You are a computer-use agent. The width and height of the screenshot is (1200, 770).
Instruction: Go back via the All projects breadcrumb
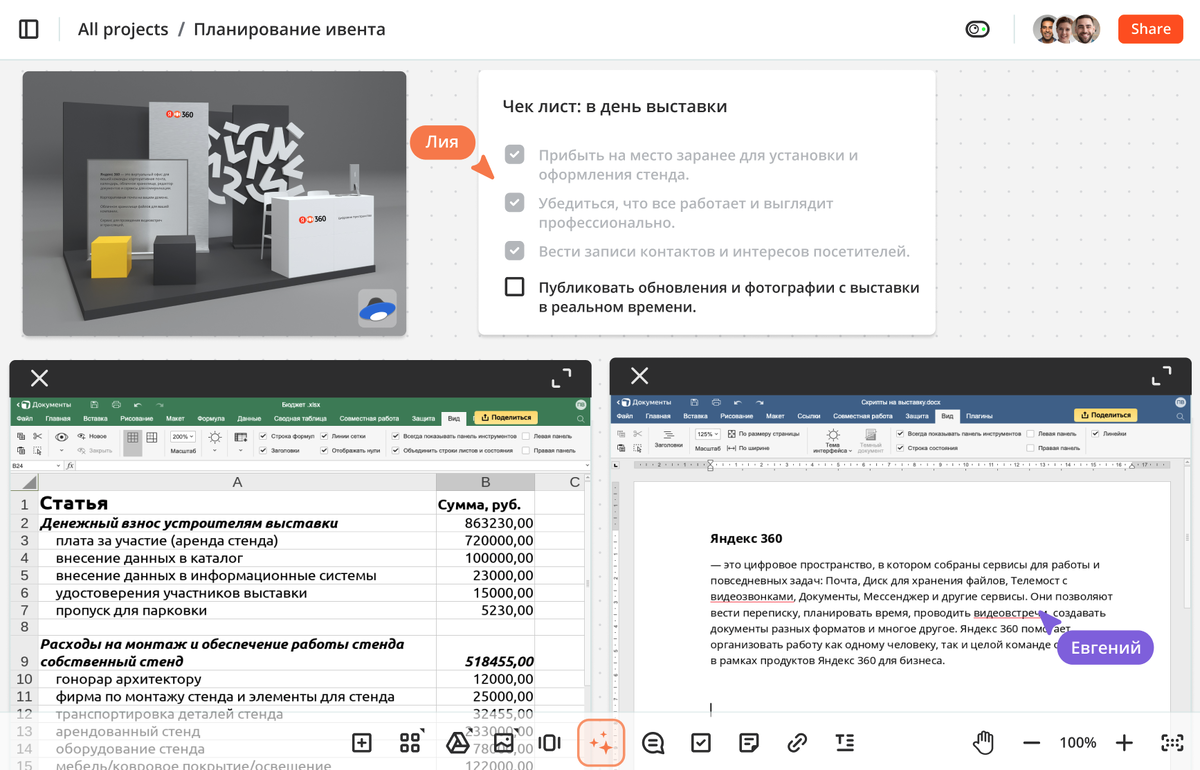122,28
